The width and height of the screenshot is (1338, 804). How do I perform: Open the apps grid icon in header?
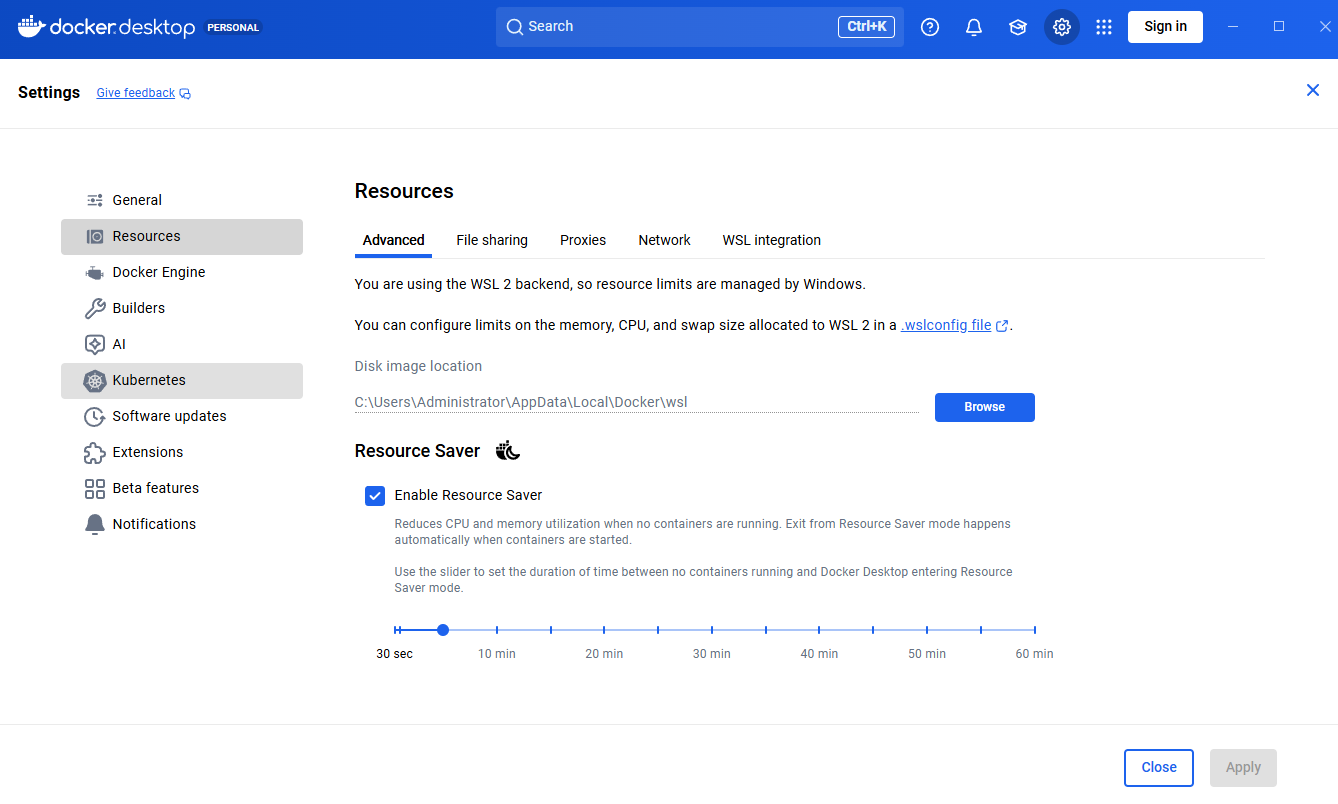tap(1104, 27)
